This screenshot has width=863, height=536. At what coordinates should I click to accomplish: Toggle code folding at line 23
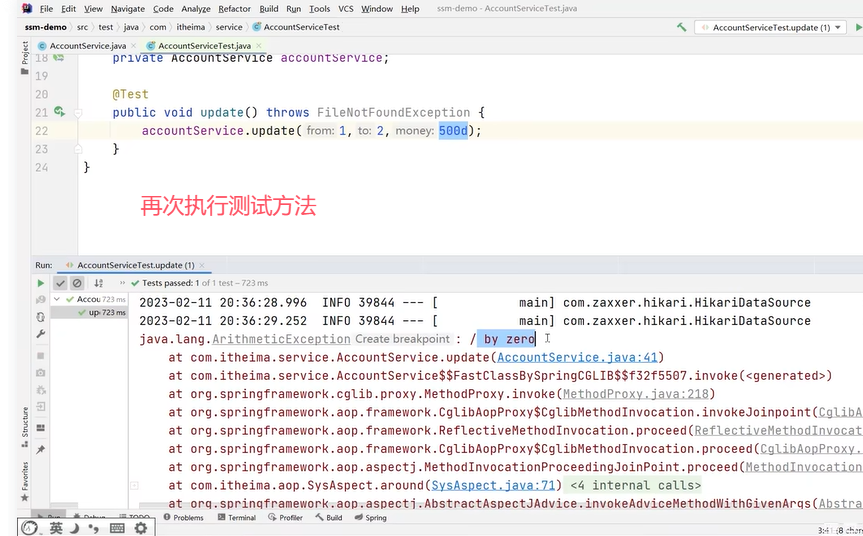click(78, 149)
